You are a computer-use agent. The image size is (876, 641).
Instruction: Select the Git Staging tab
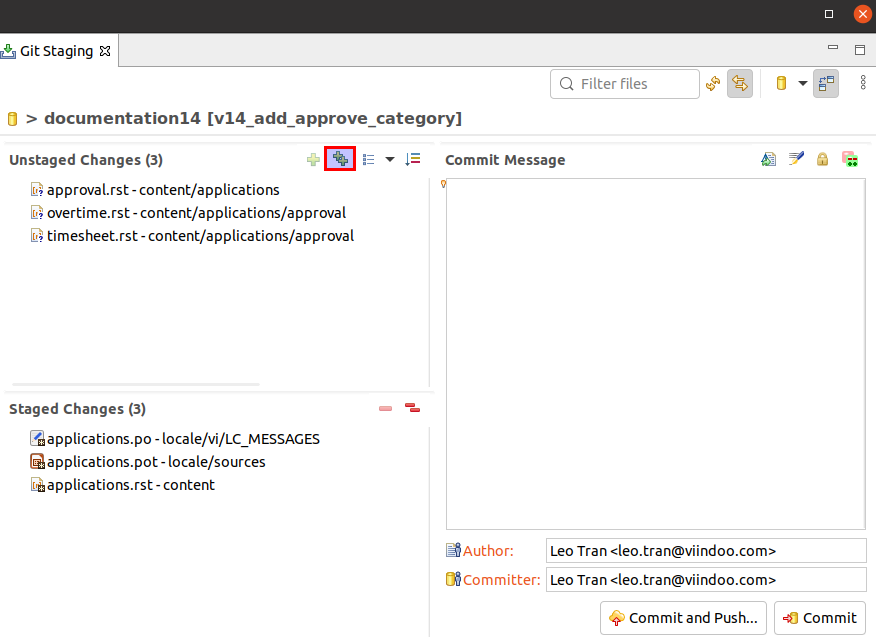point(56,50)
